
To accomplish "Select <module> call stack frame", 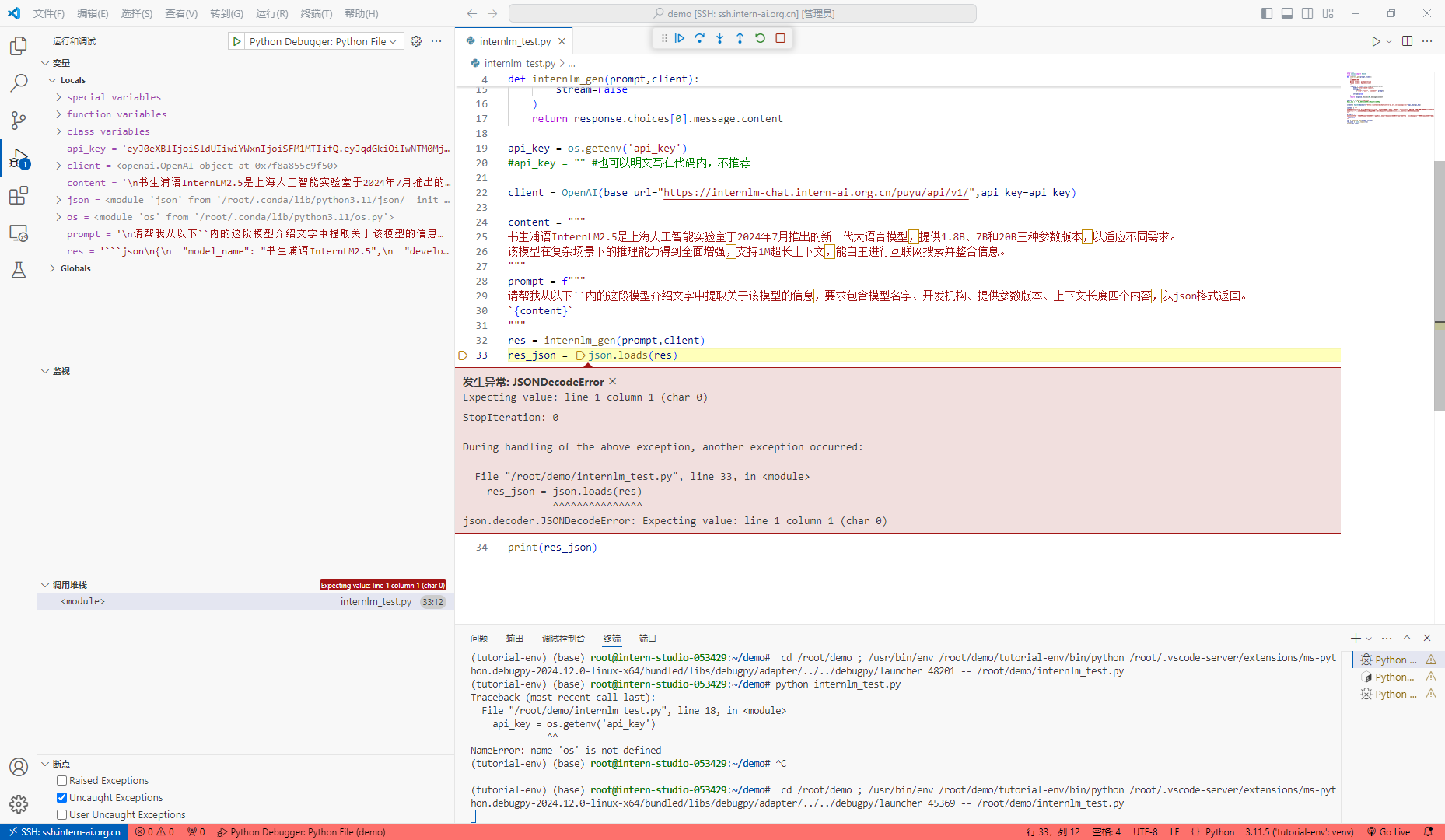I will pyautogui.click(x=246, y=601).
